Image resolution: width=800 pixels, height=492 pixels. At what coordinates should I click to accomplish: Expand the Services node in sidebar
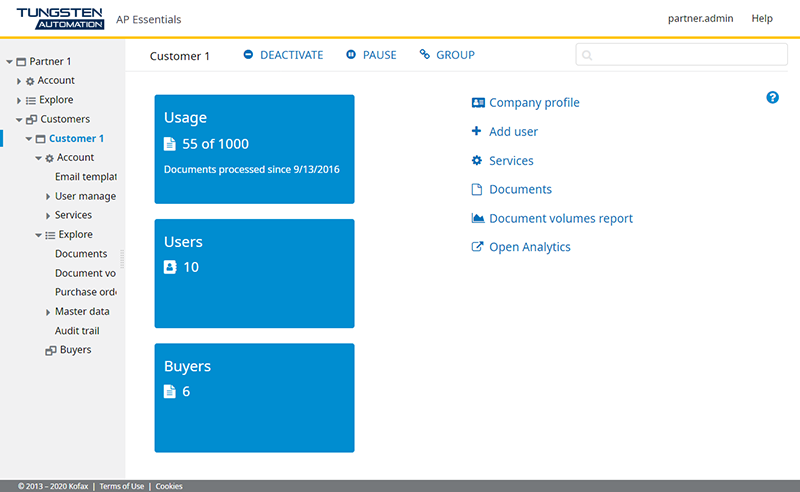(x=48, y=216)
